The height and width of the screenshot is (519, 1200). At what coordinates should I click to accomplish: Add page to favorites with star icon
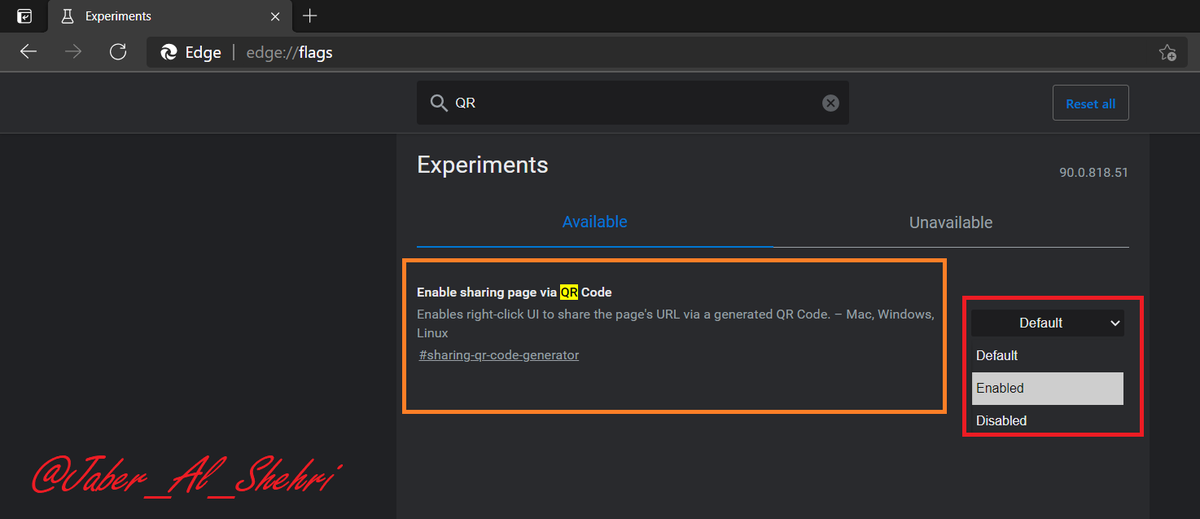click(1167, 53)
